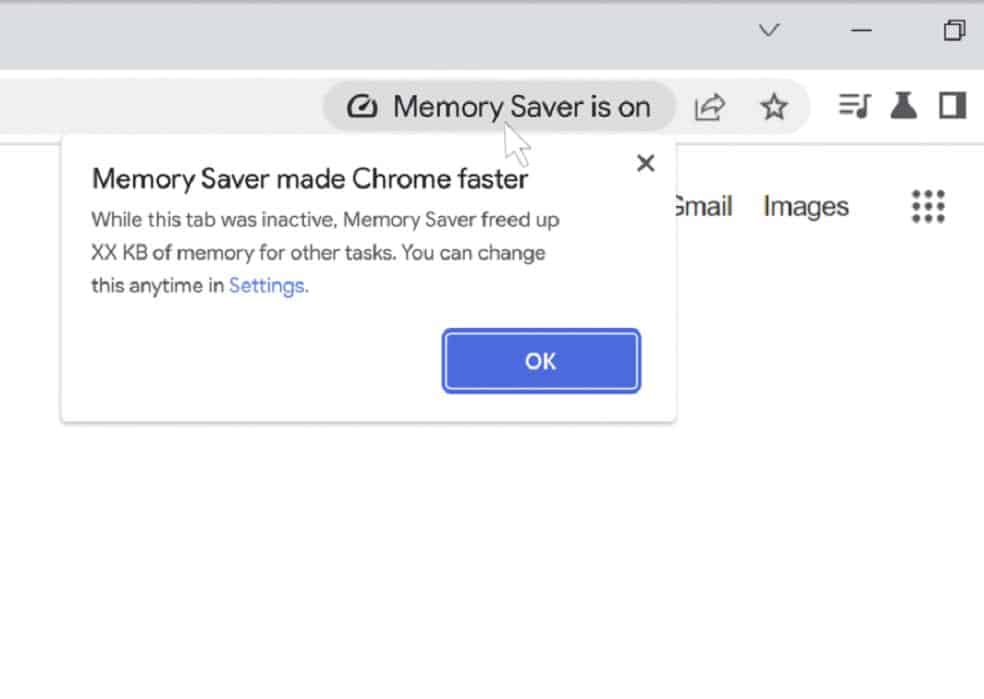This screenshot has width=984, height=699.
Task: Focus the address bar empty area
Action: tap(160, 107)
